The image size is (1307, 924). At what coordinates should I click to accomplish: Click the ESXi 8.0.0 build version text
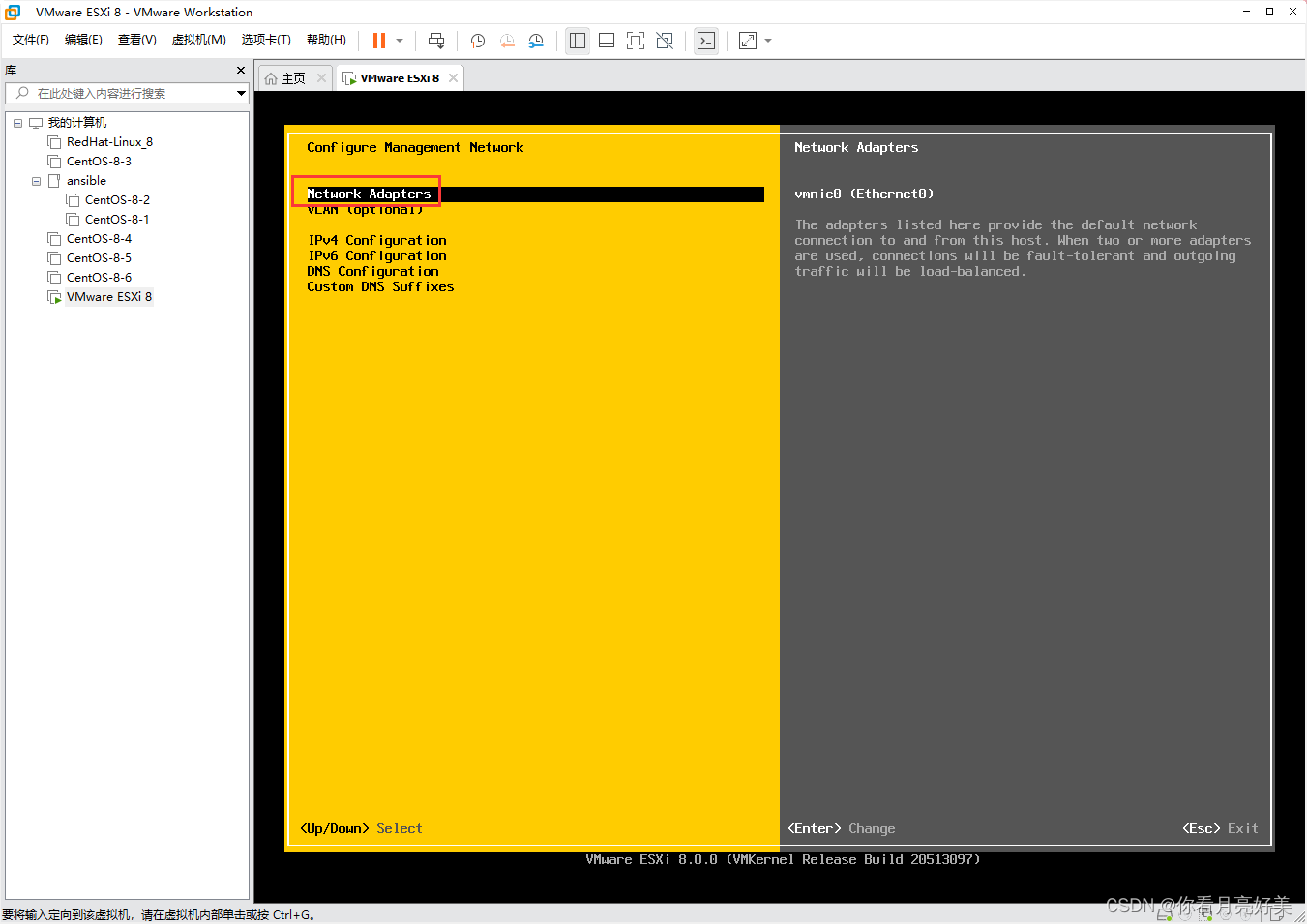point(783,859)
